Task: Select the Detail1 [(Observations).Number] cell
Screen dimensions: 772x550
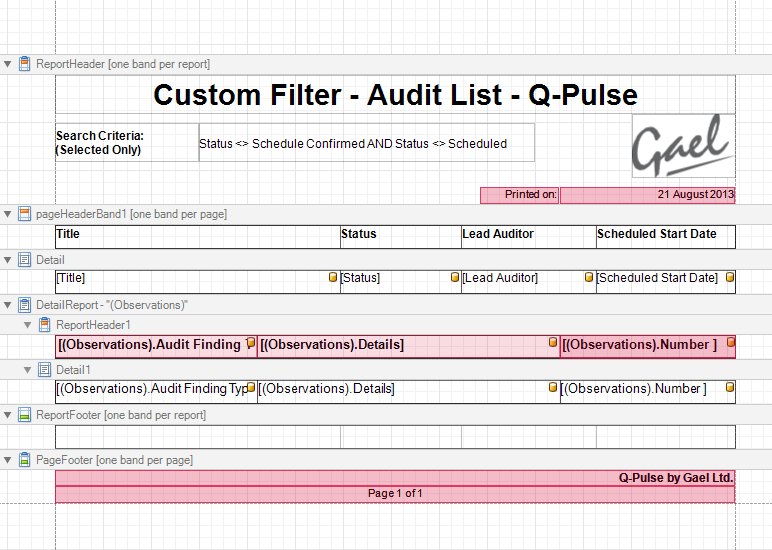Action: (648, 392)
